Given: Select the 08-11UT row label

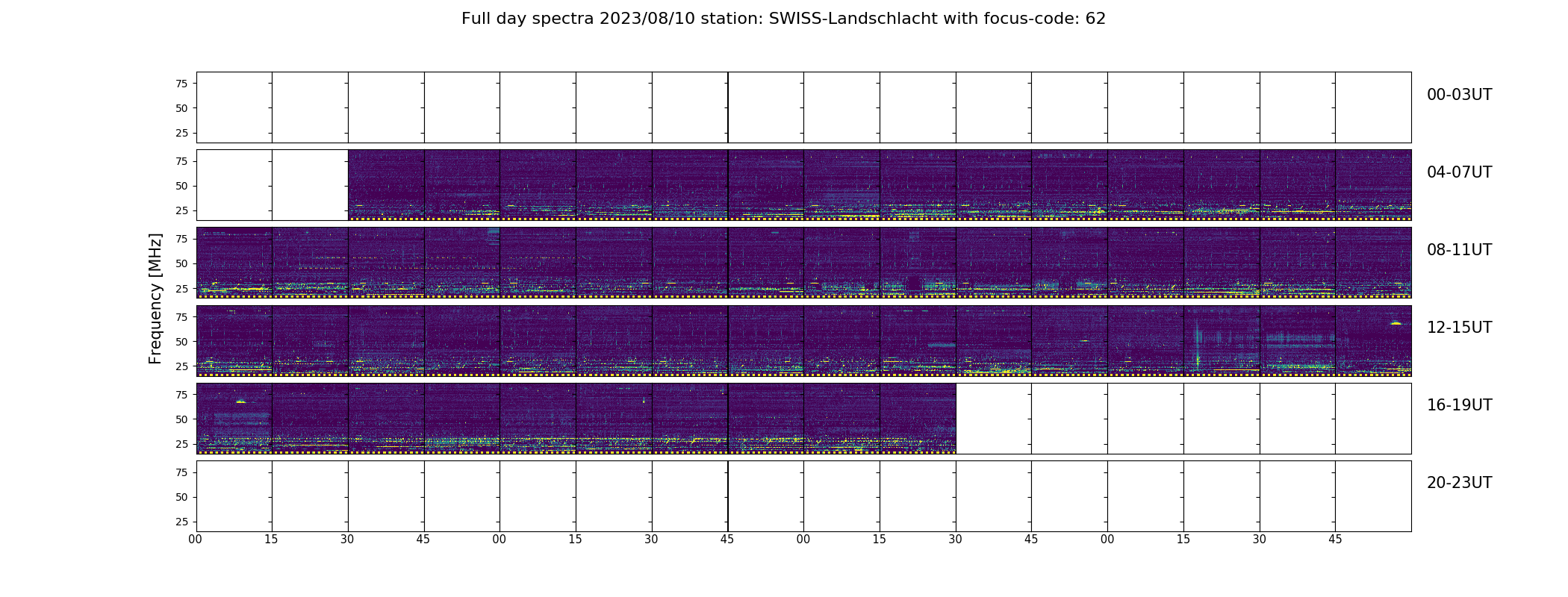Looking at the screenshot, I should click(x=1459, y=250).
